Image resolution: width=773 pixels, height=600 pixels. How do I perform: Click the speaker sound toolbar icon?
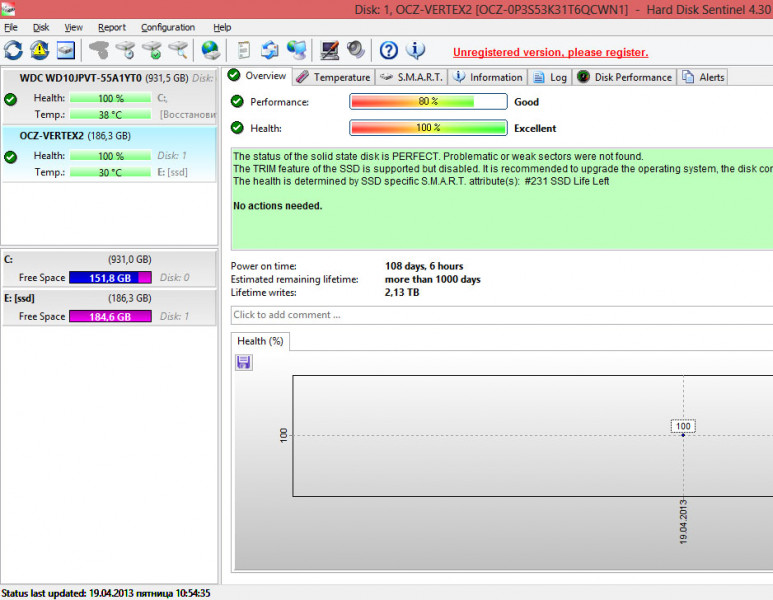(x=355, y=50)
